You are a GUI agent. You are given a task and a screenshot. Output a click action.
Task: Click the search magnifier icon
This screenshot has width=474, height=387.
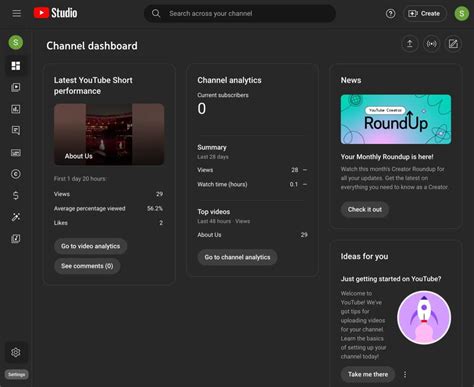coord(156,13)
